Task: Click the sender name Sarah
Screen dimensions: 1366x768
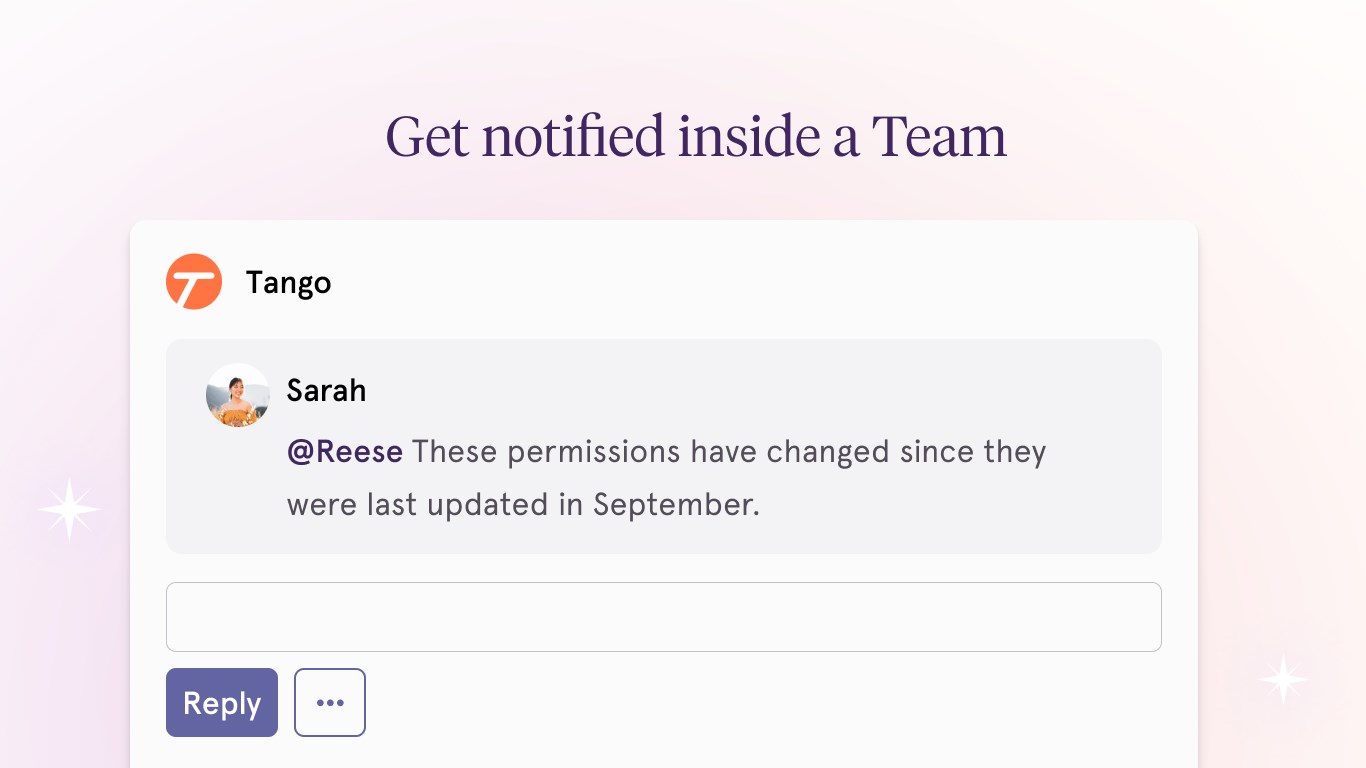Action: (x=326, y=390)
